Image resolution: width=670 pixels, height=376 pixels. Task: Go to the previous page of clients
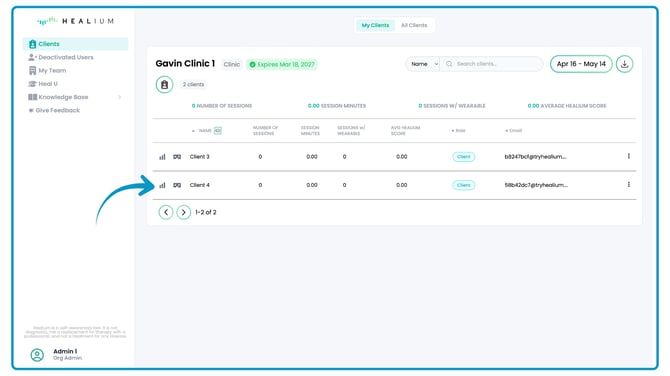click(x=166, y=212)
